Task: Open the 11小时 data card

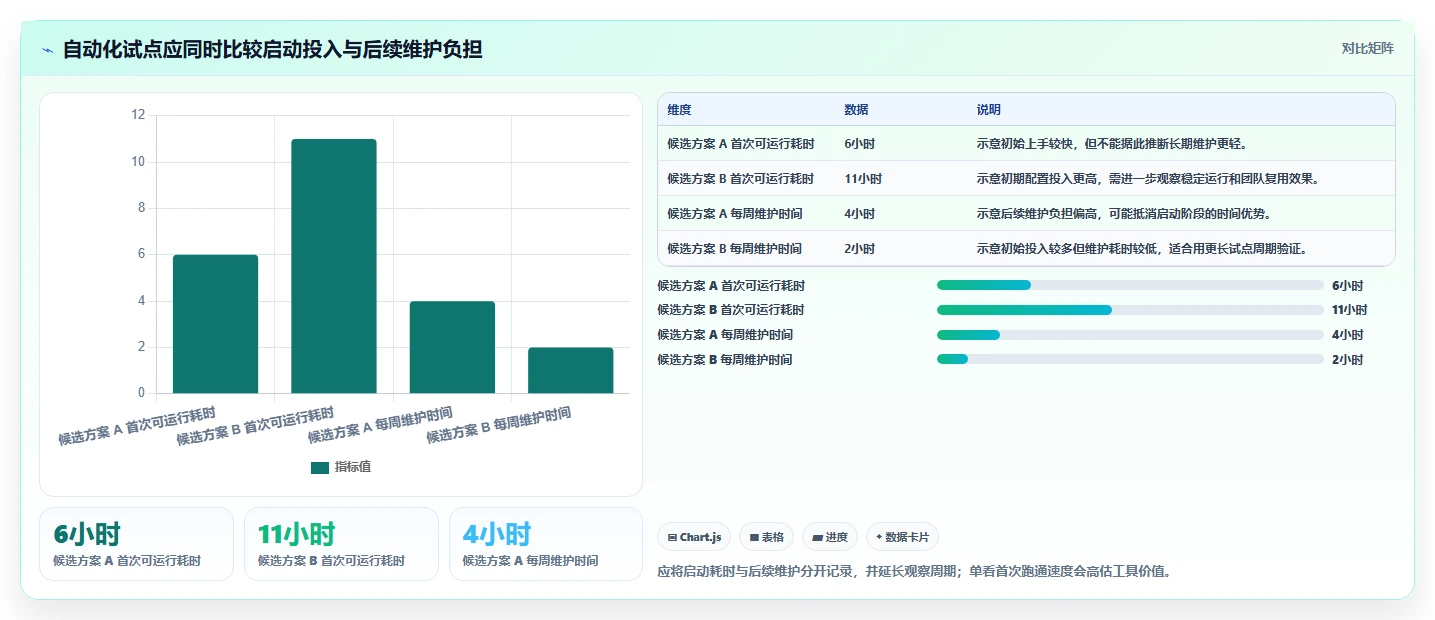Action: (341, 544)
